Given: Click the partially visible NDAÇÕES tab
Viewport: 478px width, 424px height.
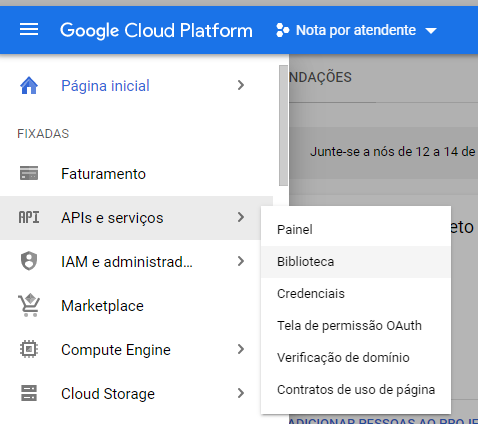Looking at the screenshot, I should (x=320, y=77).
